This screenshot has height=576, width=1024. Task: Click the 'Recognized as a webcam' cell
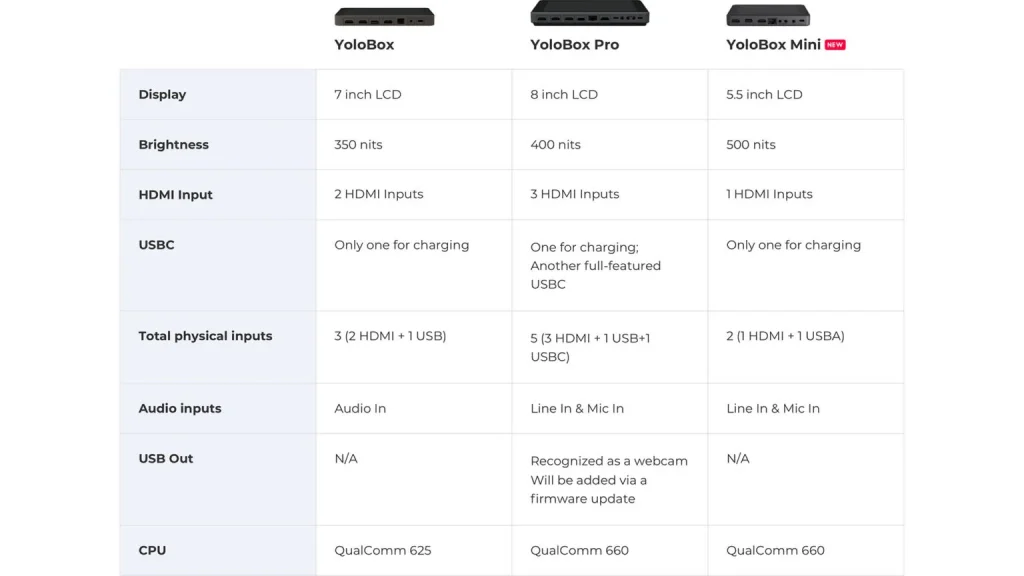pos(609,479)
